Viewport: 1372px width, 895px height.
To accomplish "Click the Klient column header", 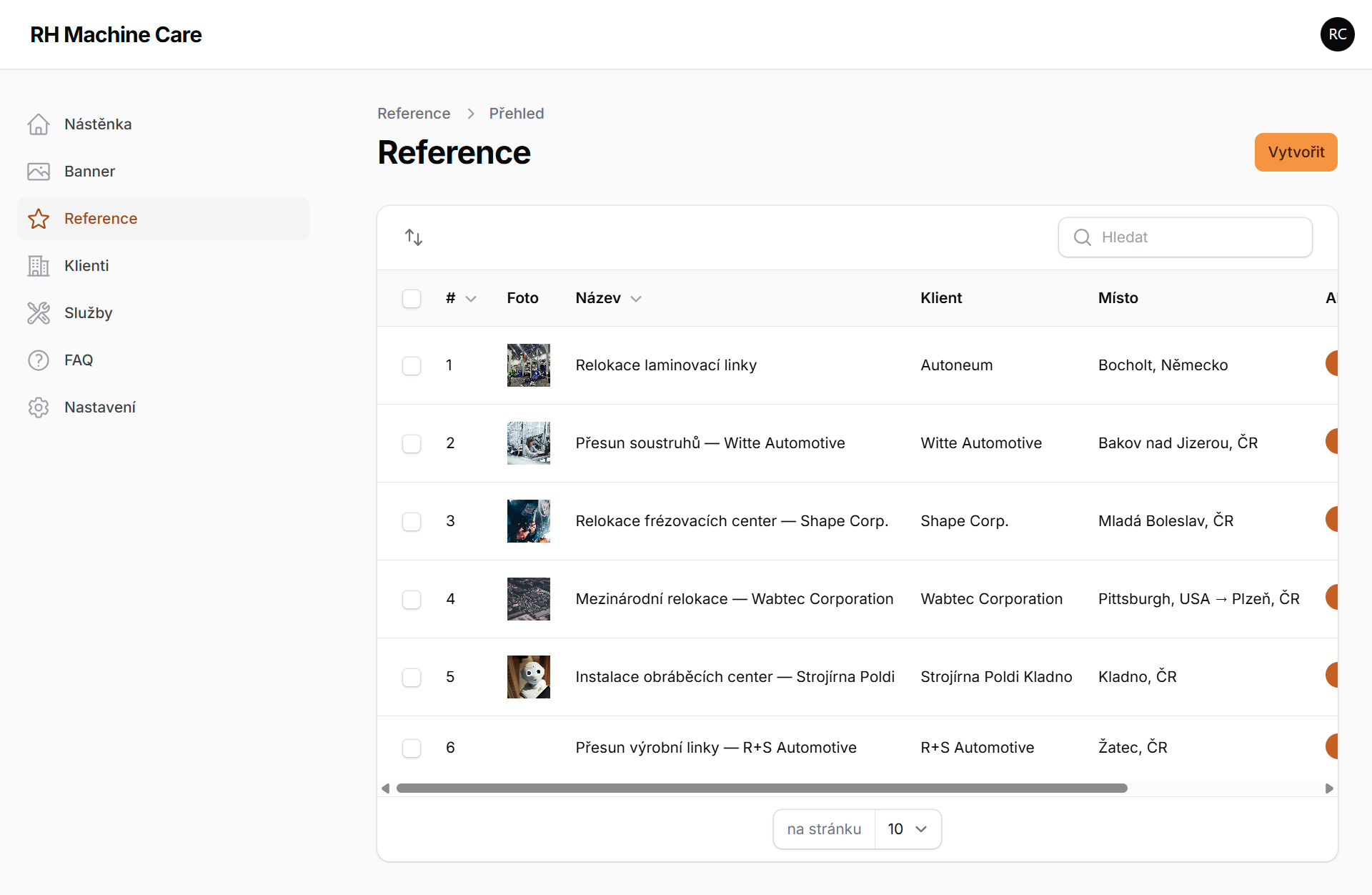I will [x=941, y=298].
